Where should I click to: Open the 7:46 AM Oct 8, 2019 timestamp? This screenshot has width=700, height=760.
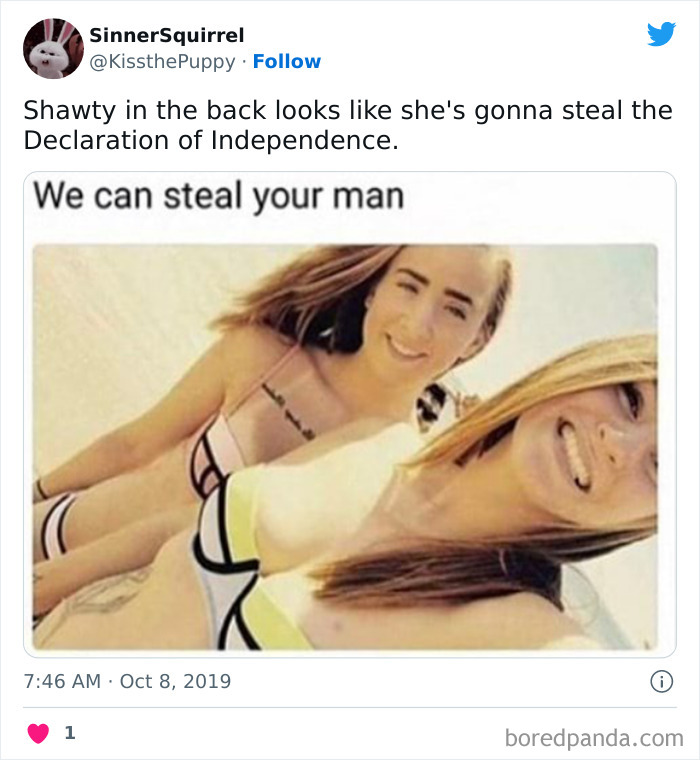click(x=127, y=681)
